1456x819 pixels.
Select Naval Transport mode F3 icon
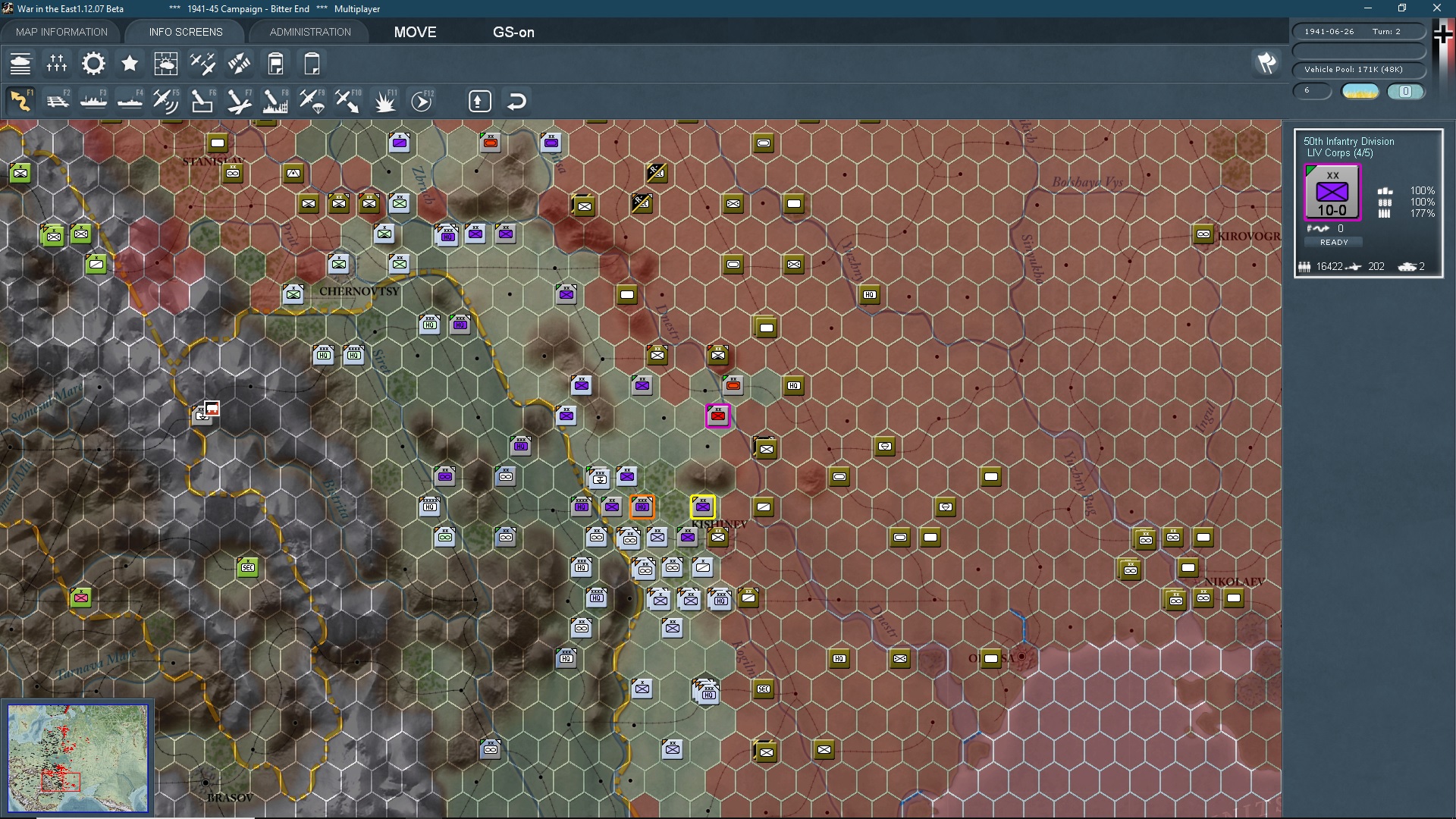coord(94,101)
